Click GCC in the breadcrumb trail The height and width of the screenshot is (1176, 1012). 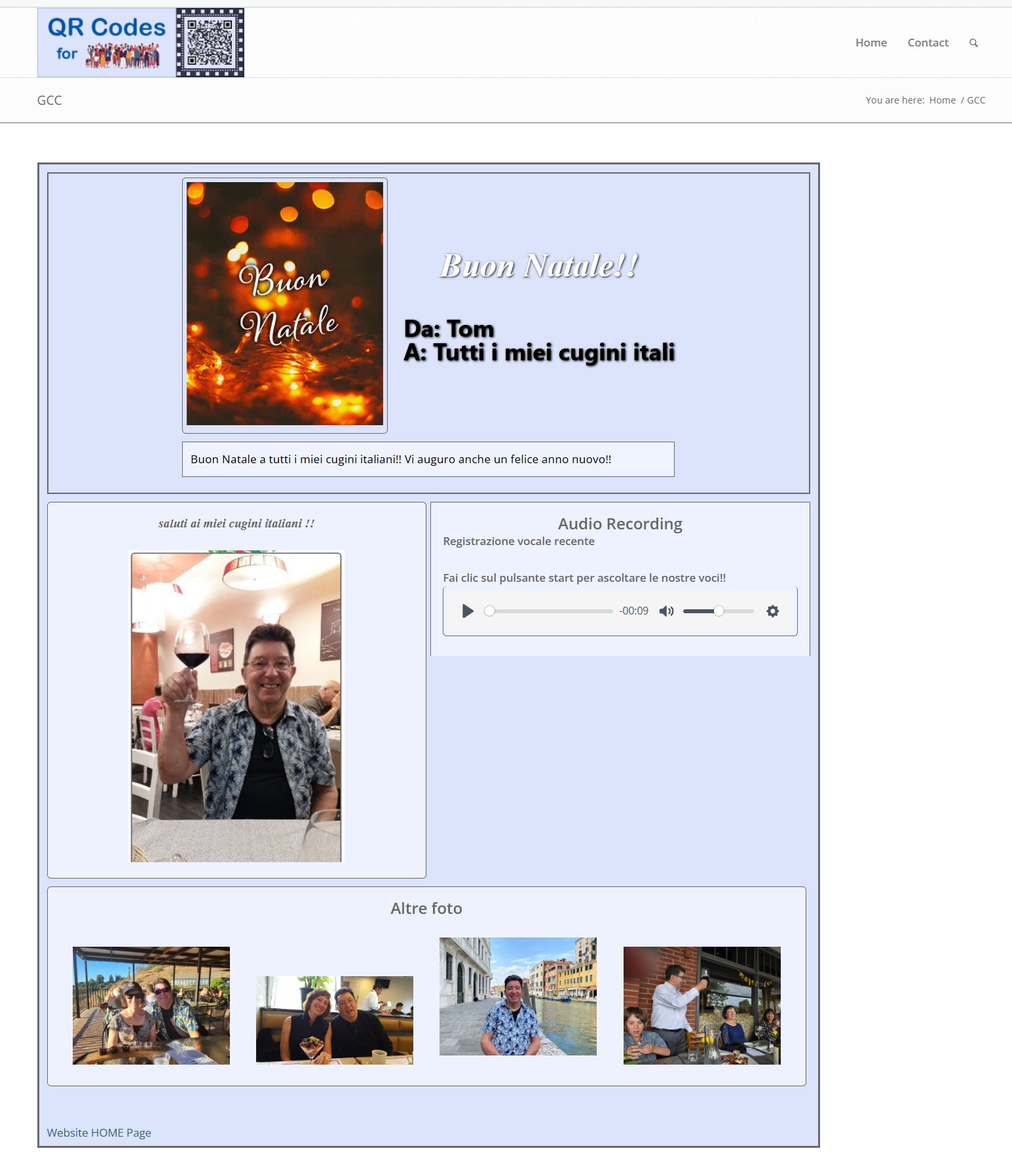click(976, 100)
